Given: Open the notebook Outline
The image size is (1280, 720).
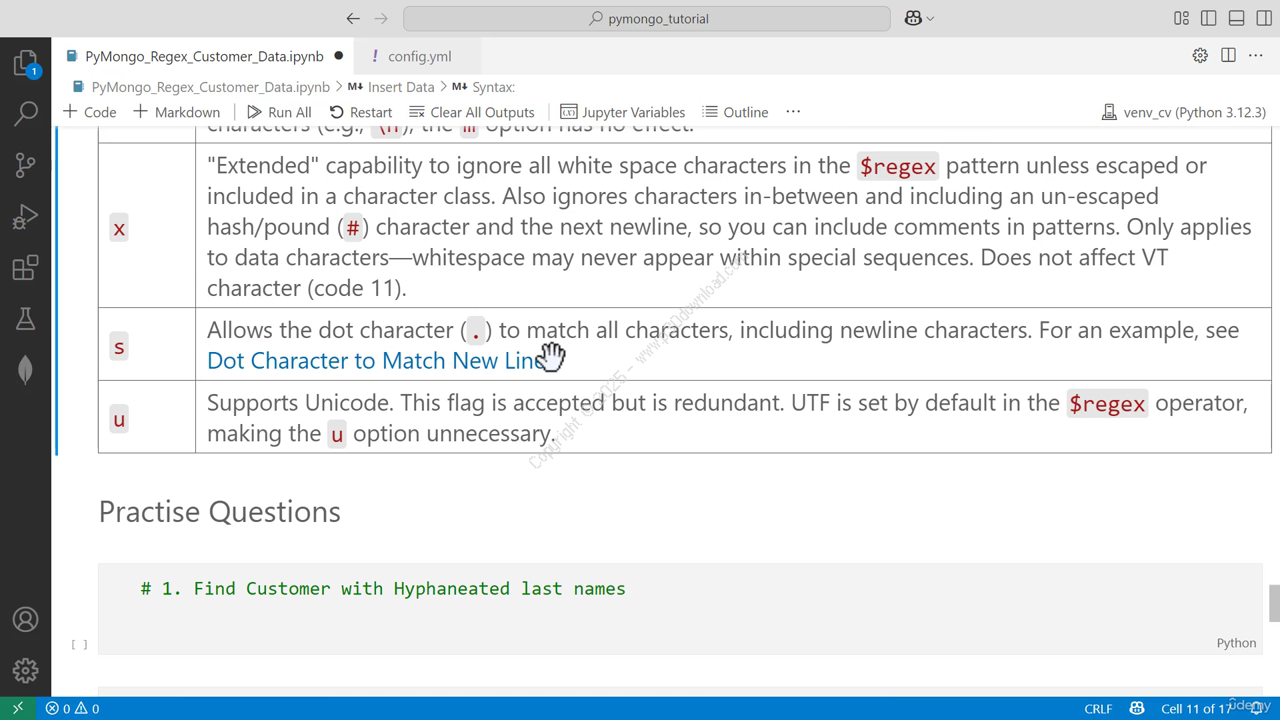Looking at the screenshot, I should (x=735, y=112).
